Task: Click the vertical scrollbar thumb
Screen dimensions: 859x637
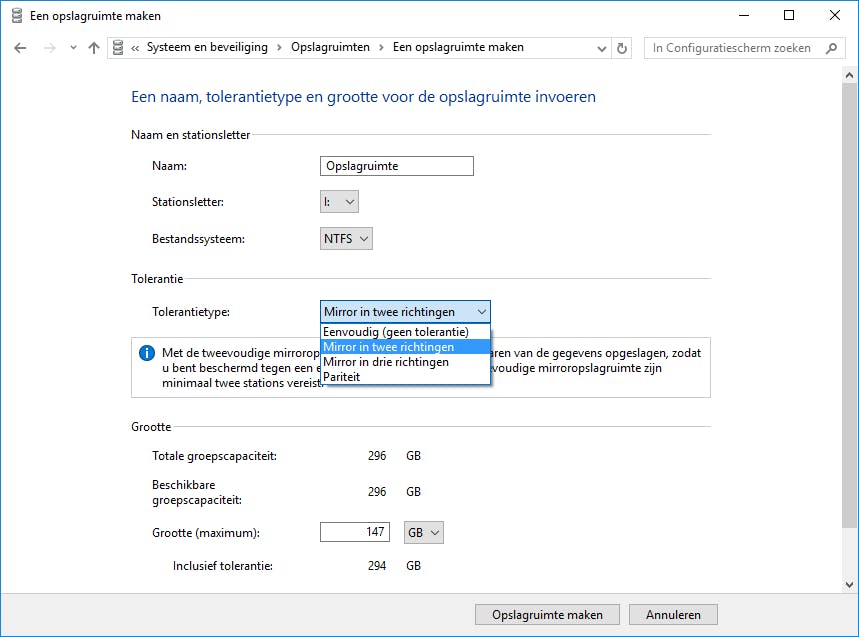Action: point(850,306)
